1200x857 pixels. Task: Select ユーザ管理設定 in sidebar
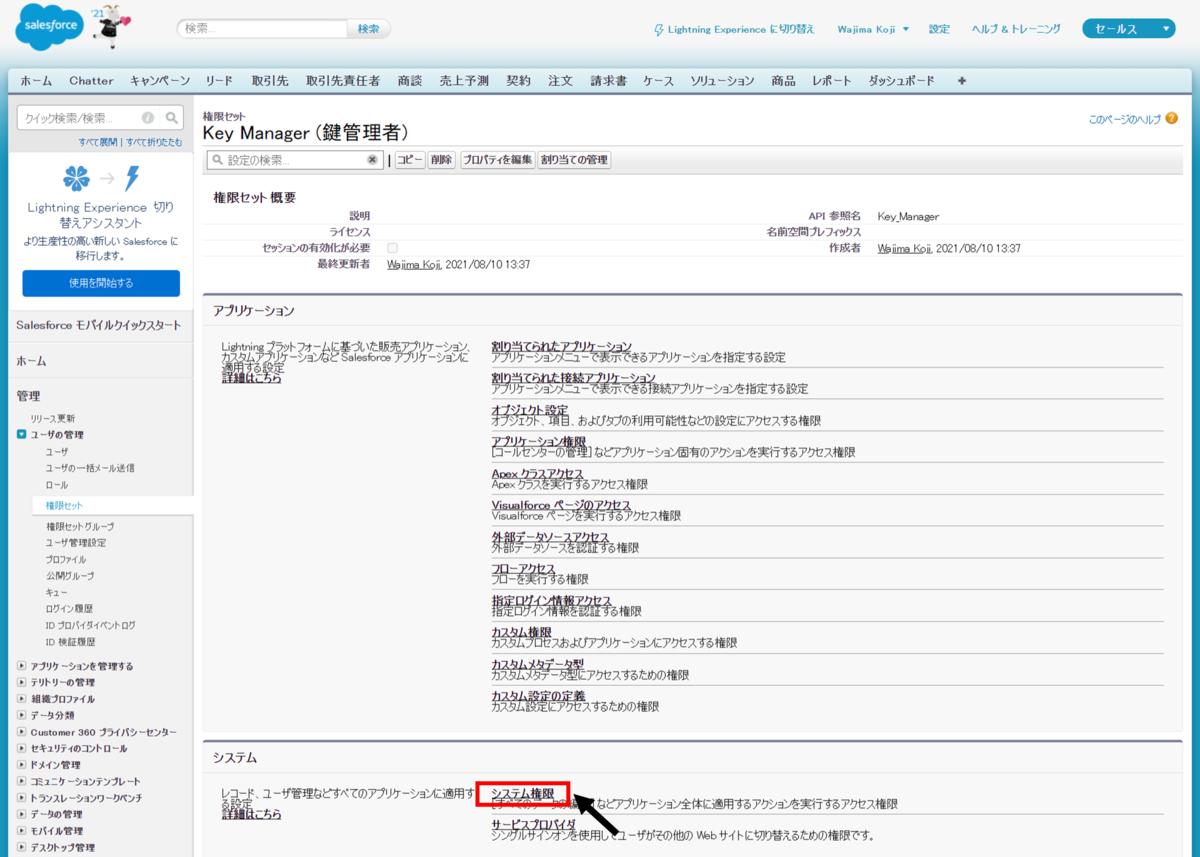[76, 542]
